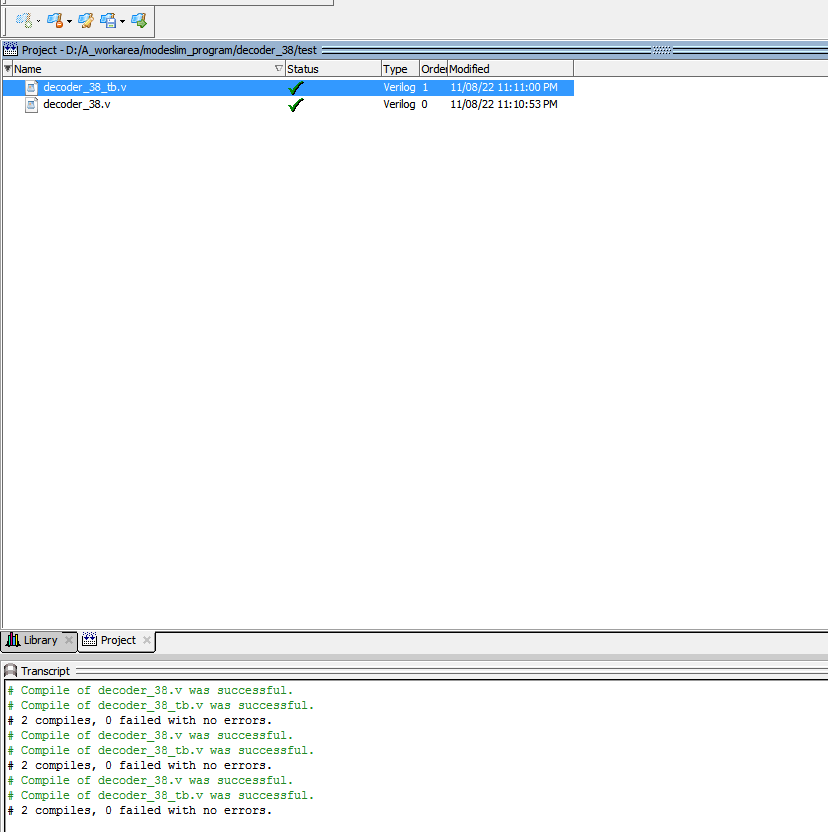Switch to the Project tab
Image resolution: width=828 pixels, height=832 pixels.
pos(118,640)
